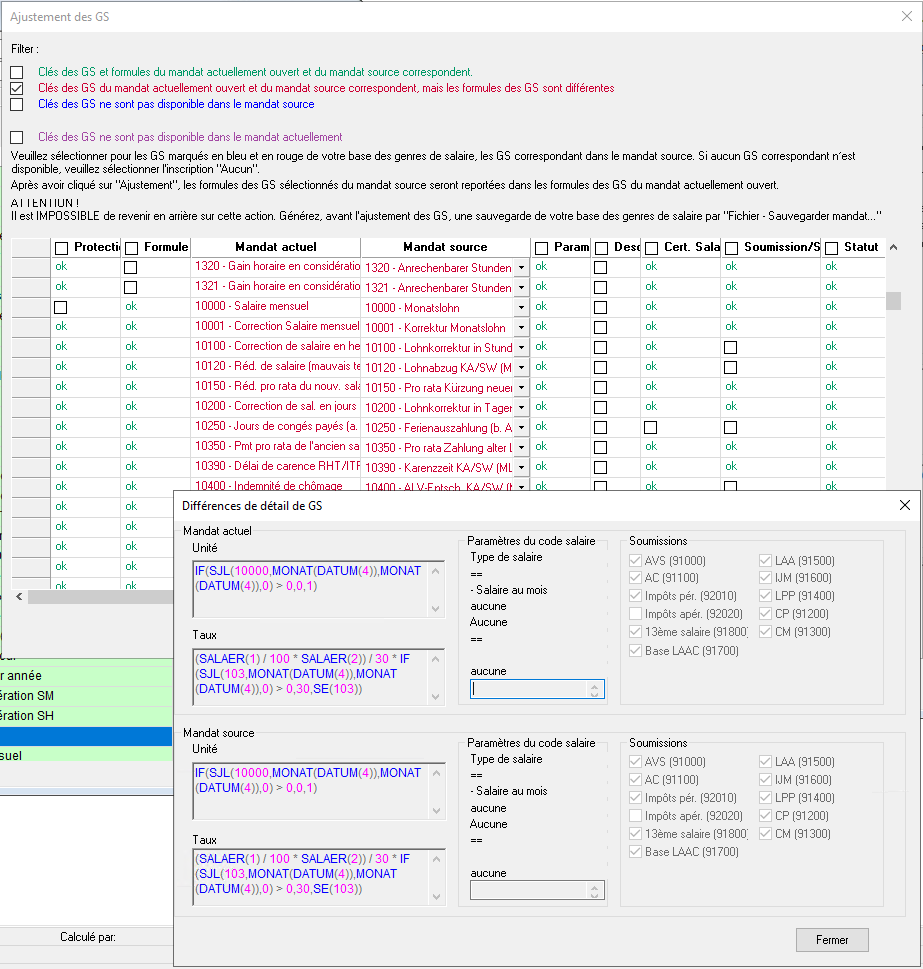Select the 'ération SH' row in background window
This screenshot has height=969, width=923.
pos(86,716)
